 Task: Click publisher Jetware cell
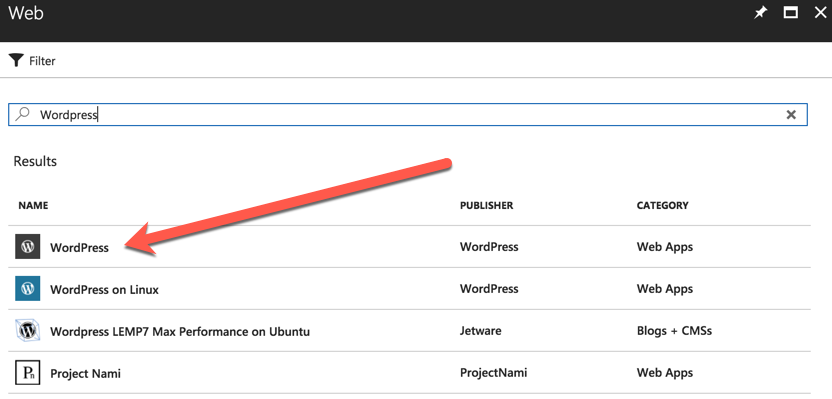point(481,331)
